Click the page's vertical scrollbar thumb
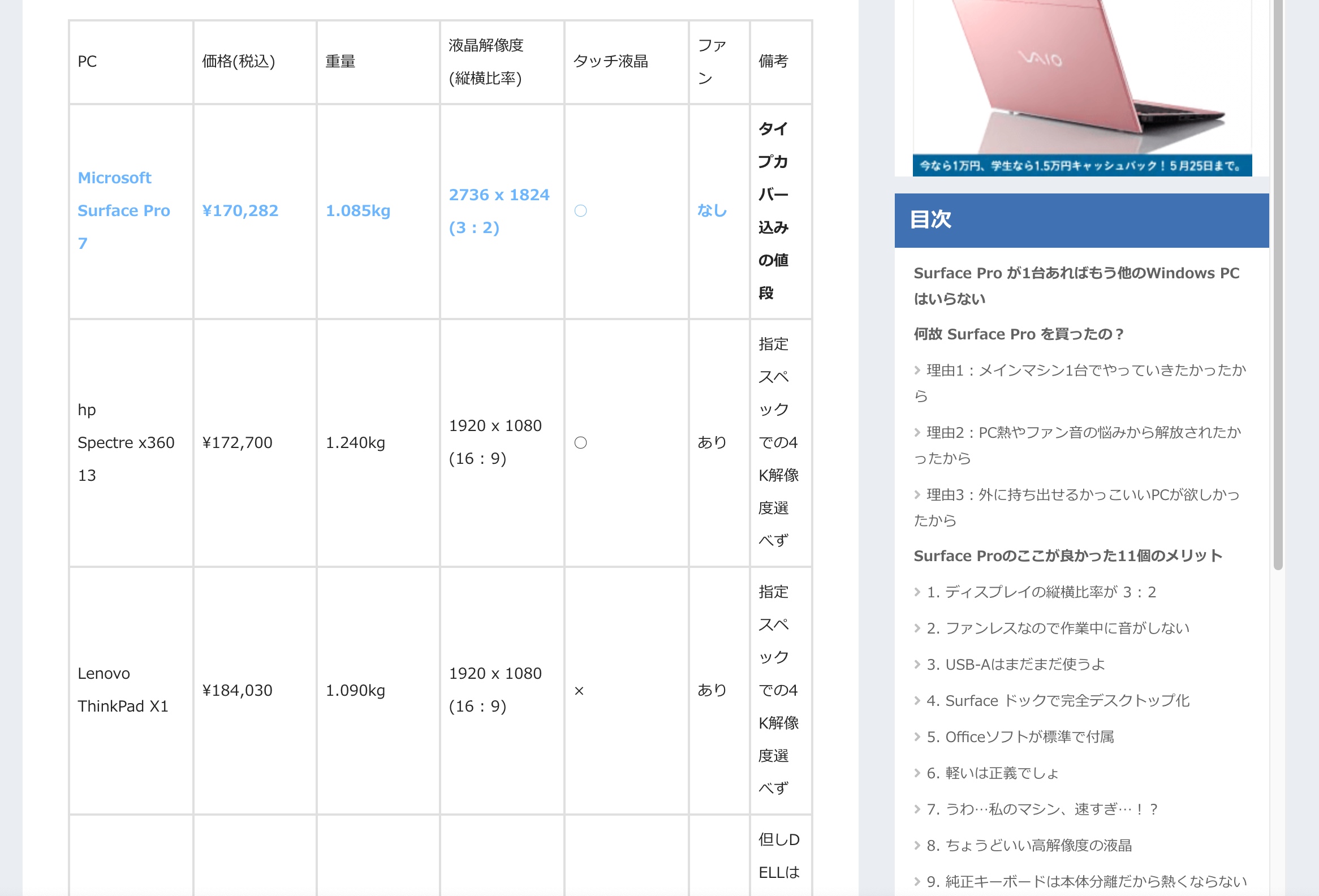1319x896 pixels. pyautogui.click(x=1278, y=284)
